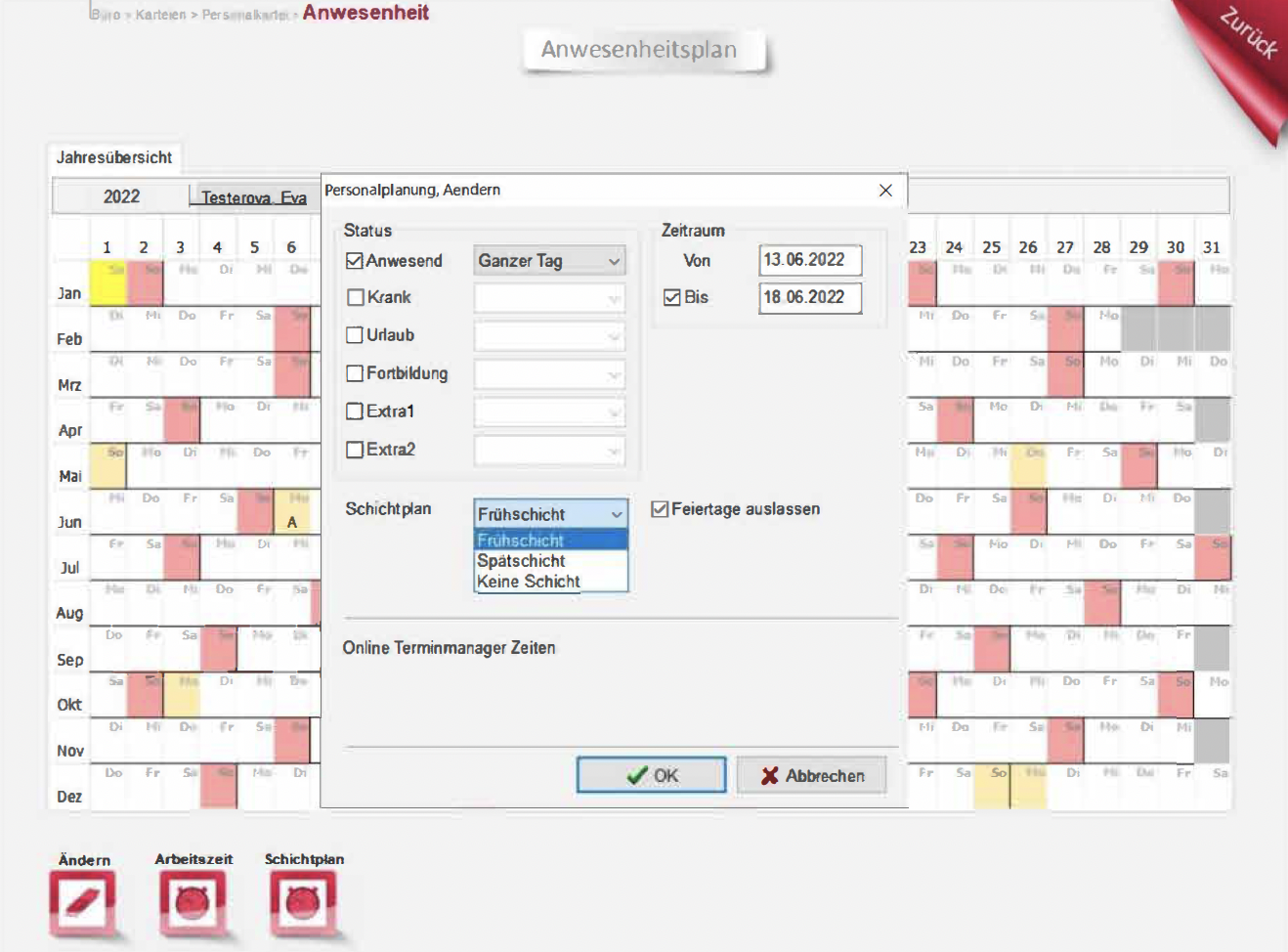Screen dimensions: 1288x952
Task: Toggle Feiertage auslassen checkbox
Action: tap(660, 509)
